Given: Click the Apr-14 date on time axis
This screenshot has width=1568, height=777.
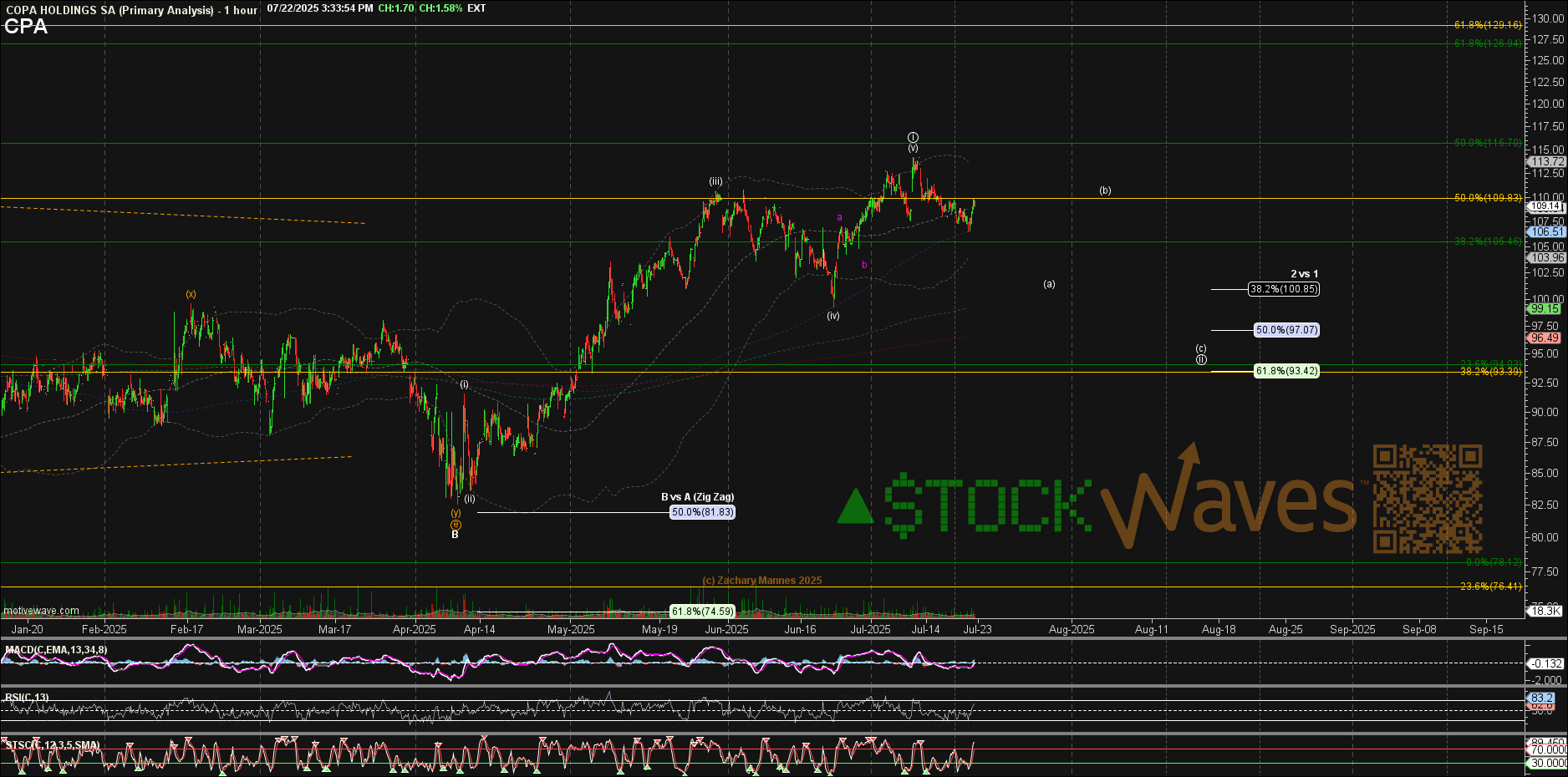Looking at the screenshot, I should pos(479,629).
